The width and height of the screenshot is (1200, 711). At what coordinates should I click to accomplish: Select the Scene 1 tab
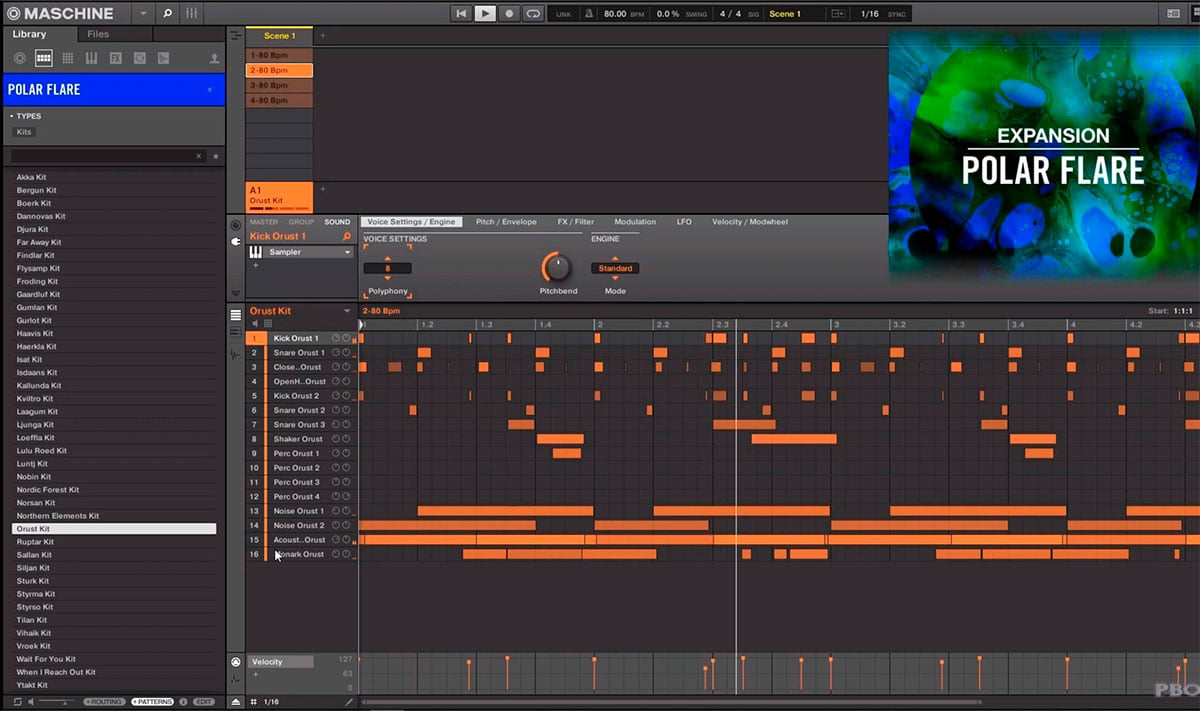[279, 36]
